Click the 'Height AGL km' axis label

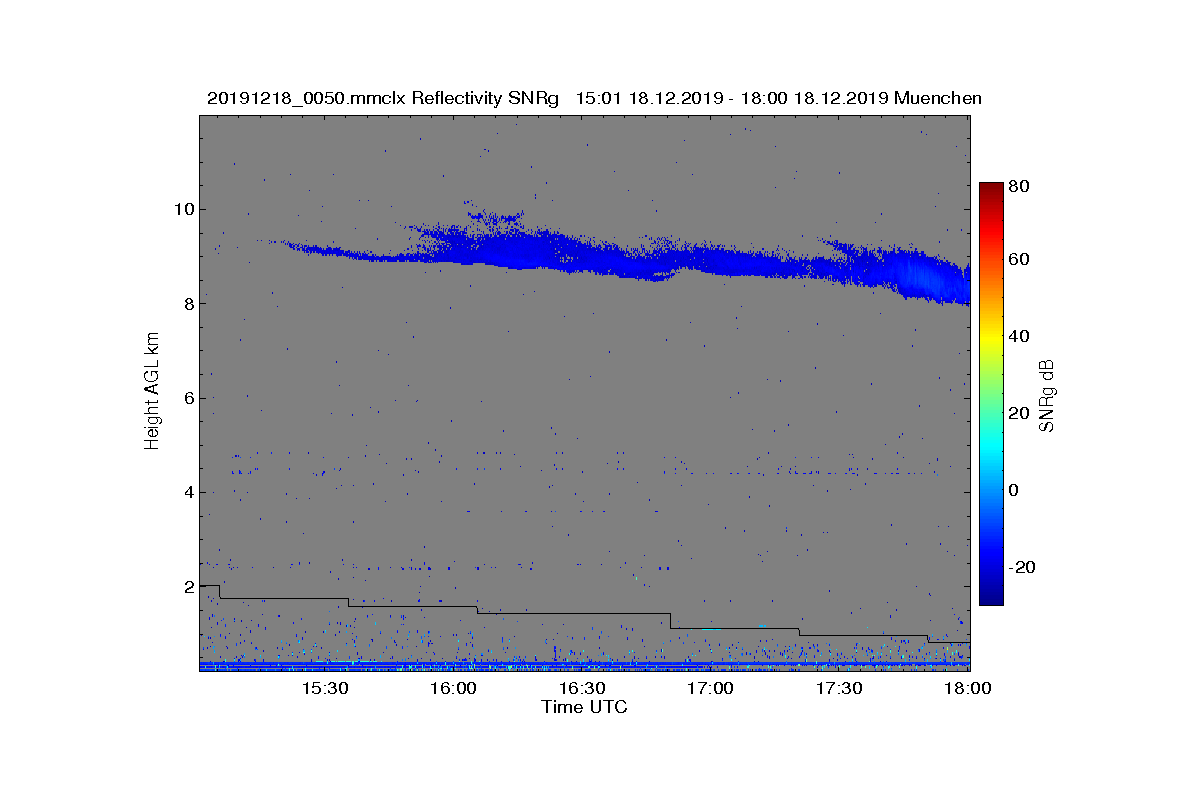(152, 392)
